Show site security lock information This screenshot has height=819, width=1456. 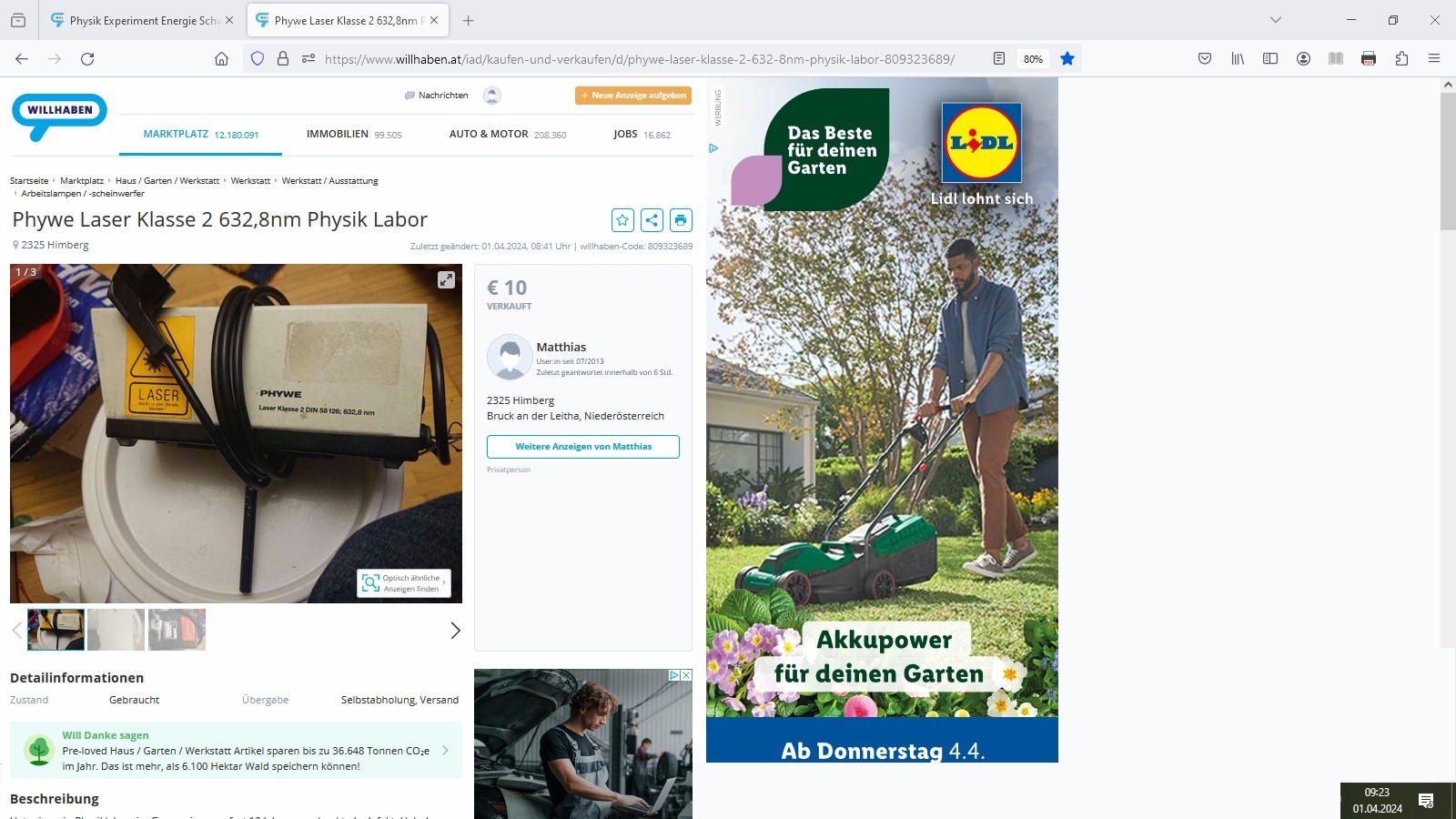[283, 58]
